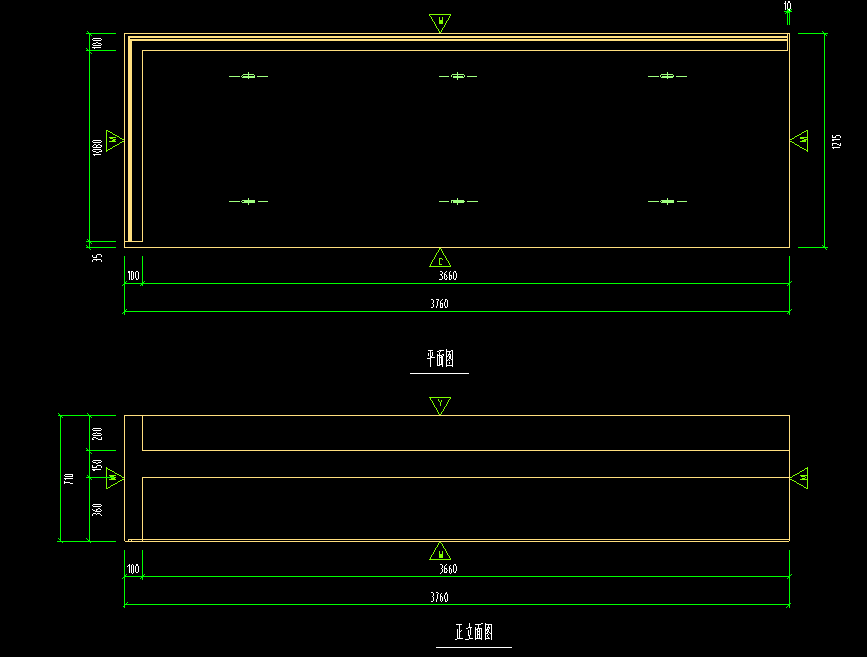
Task: Click the left triangle marker of the elevation view
Action: pos(114,478)
